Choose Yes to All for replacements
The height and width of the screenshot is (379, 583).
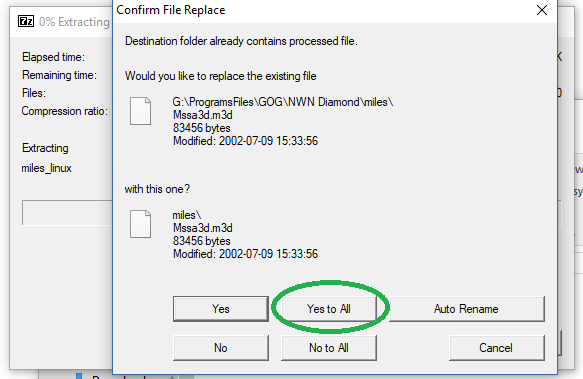tap(329, 309)
